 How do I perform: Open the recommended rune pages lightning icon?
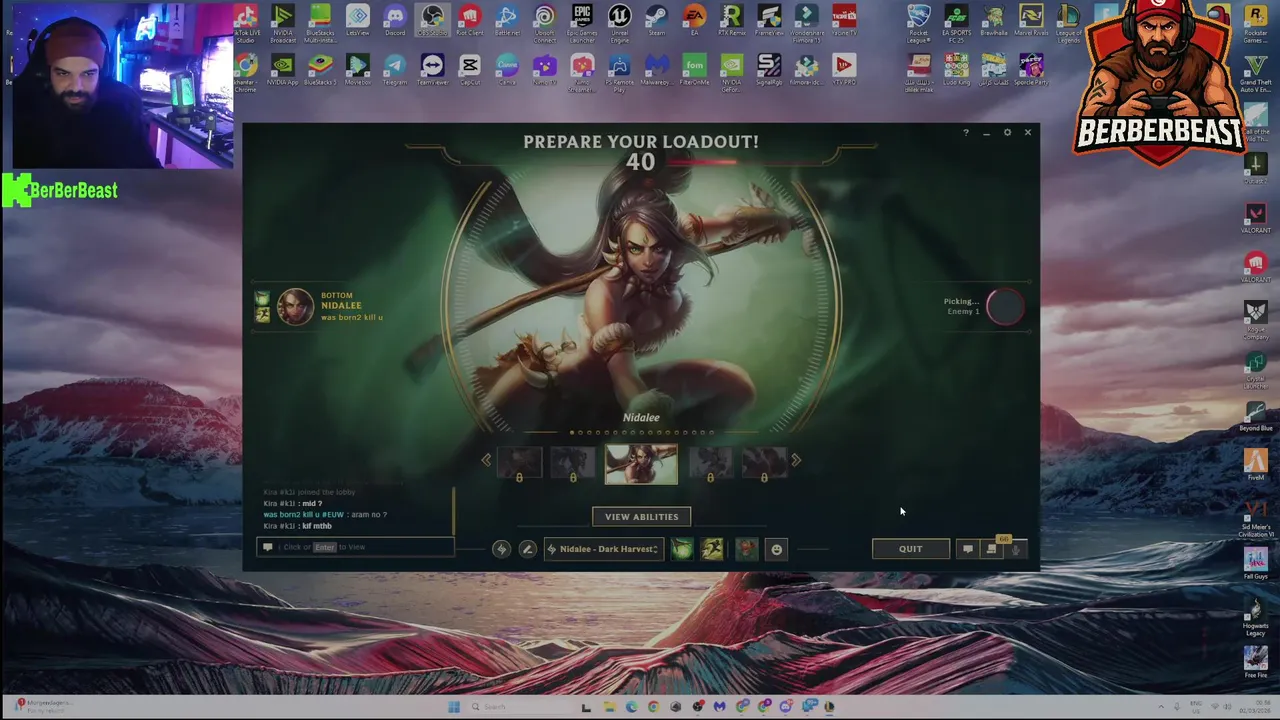coord(501,549)
